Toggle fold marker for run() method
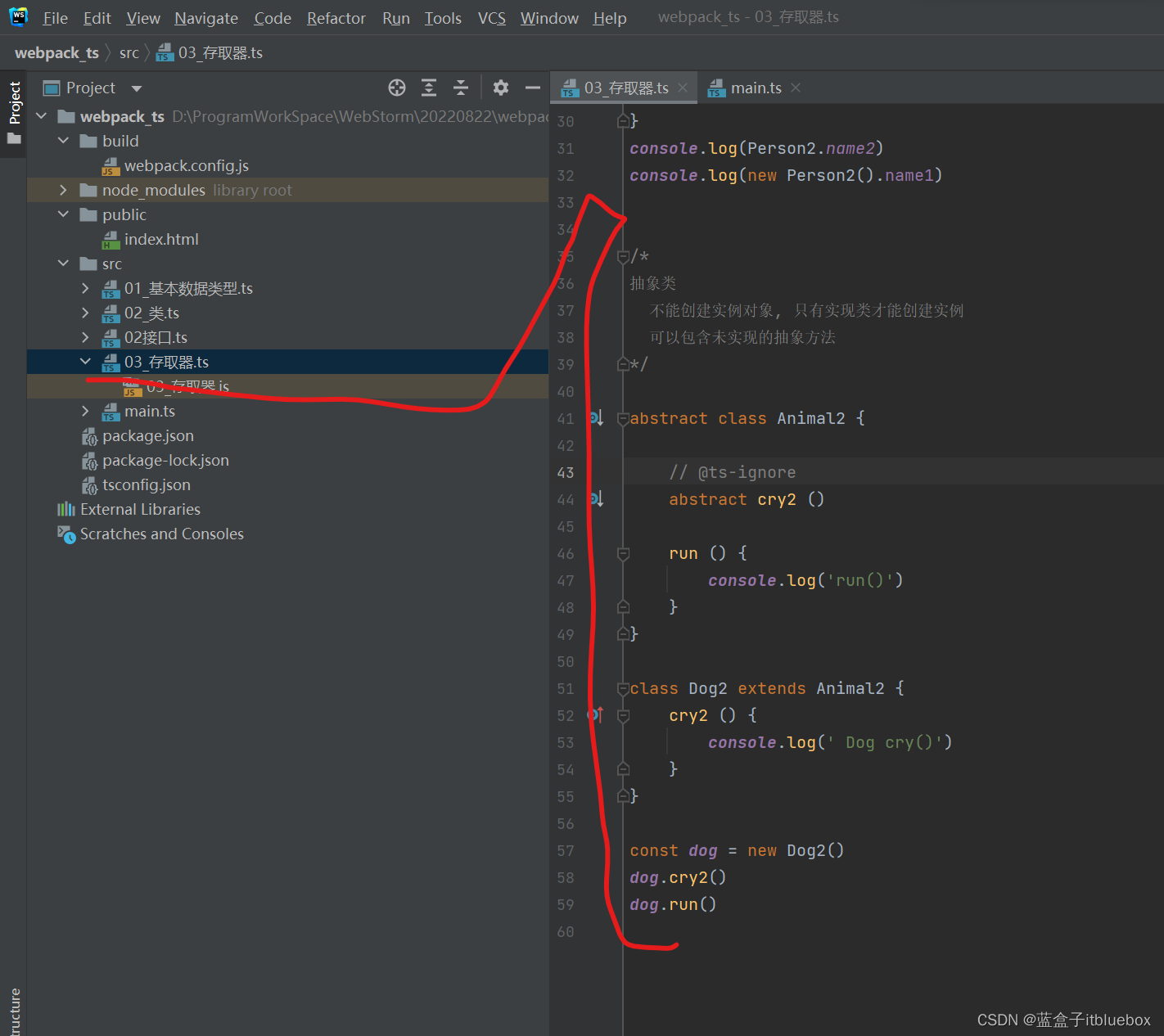1164x1036 pixels. pos(623,554)
